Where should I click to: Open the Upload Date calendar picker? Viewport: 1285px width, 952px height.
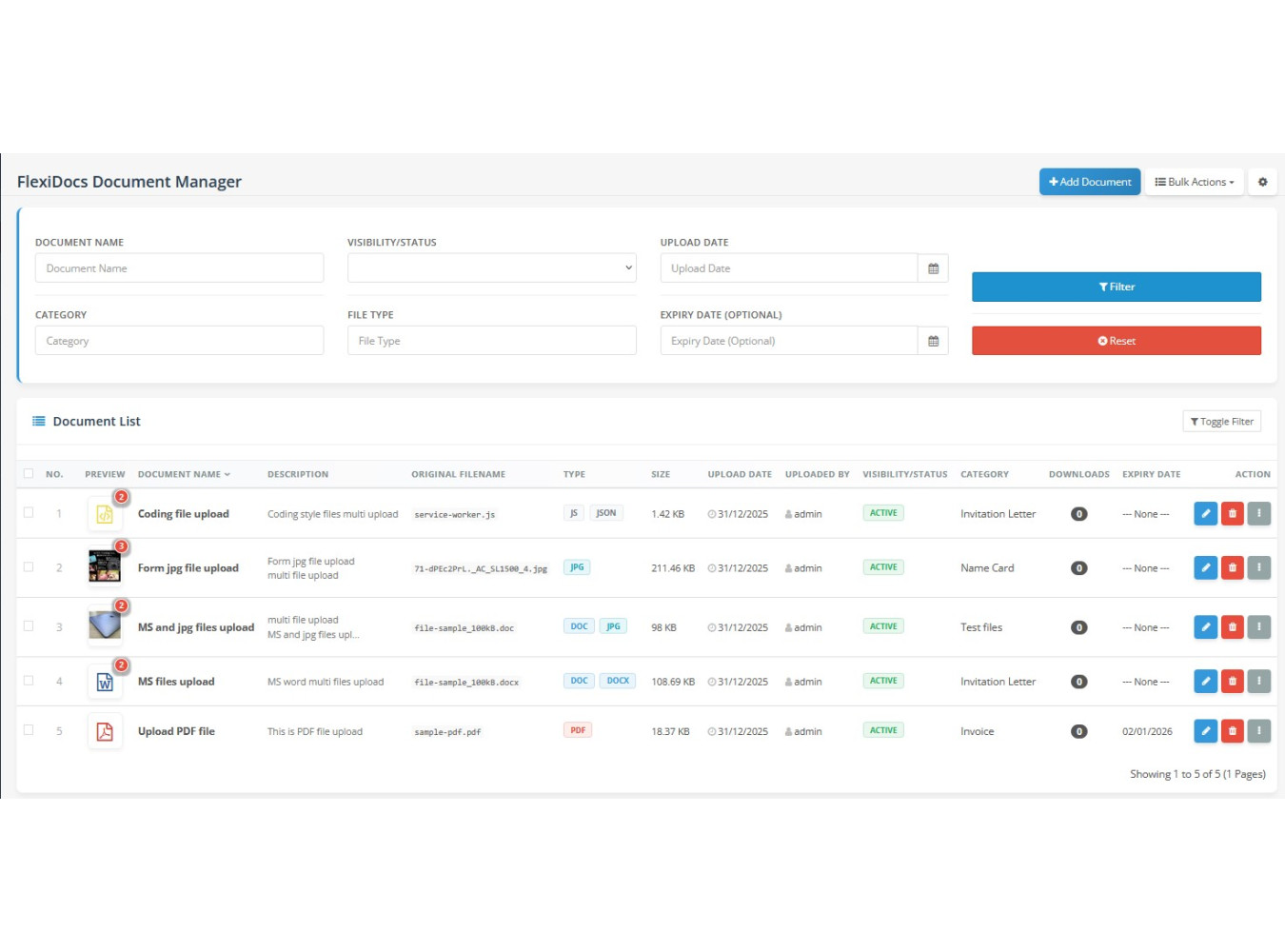pyautogui.click(x=933, y=268)
